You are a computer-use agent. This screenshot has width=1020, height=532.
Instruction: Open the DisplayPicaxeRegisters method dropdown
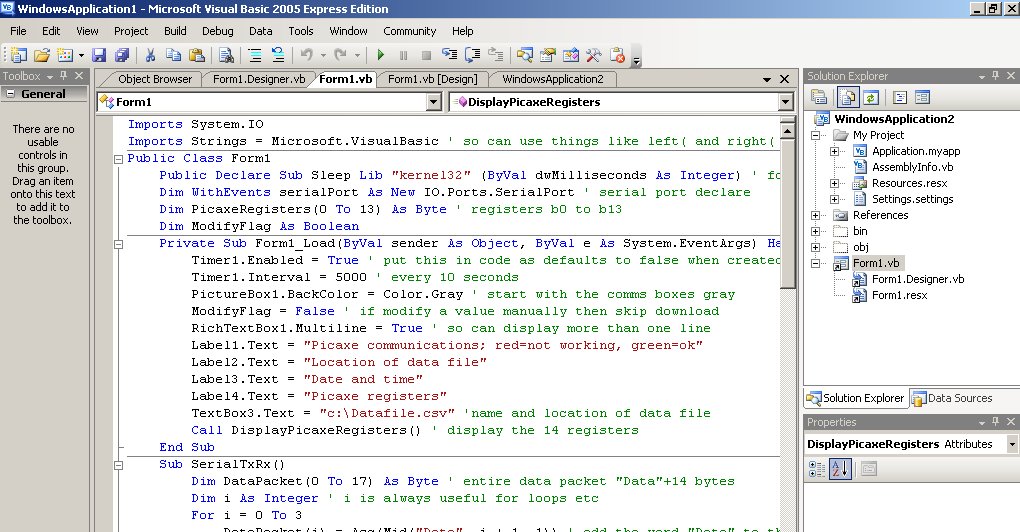[x=785, y=102]
